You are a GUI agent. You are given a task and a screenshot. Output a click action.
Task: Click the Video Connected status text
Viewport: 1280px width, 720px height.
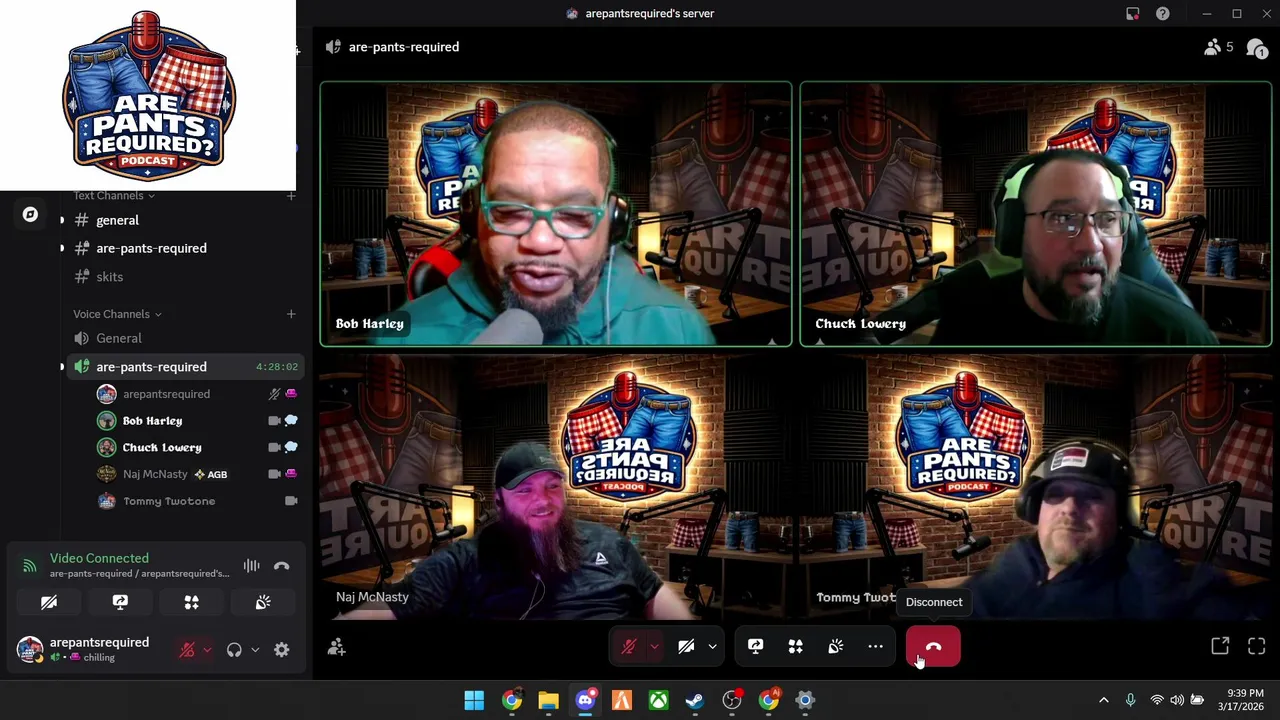(x=99, y=558)
